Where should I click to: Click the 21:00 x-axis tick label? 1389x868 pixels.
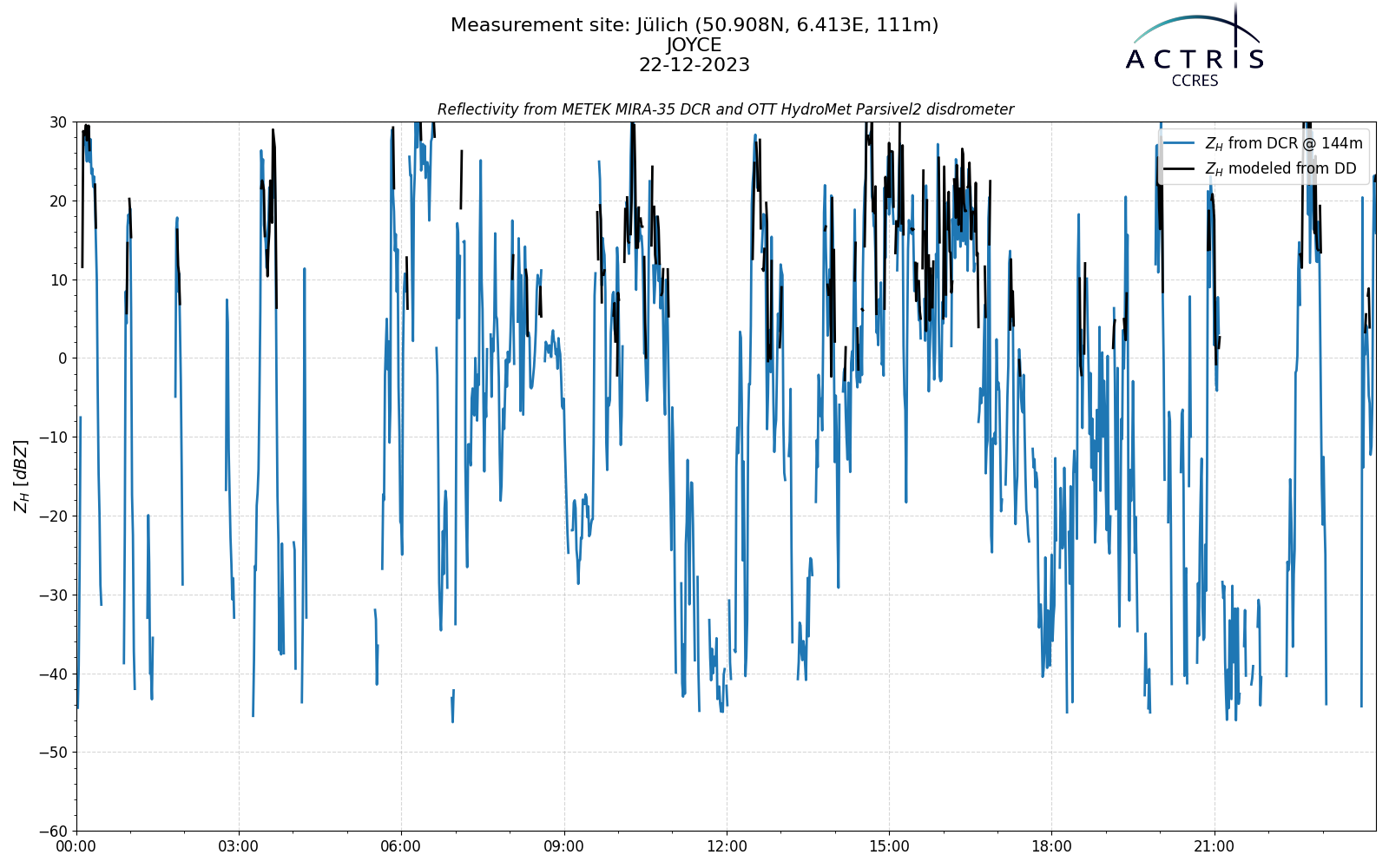point(1214,846)
